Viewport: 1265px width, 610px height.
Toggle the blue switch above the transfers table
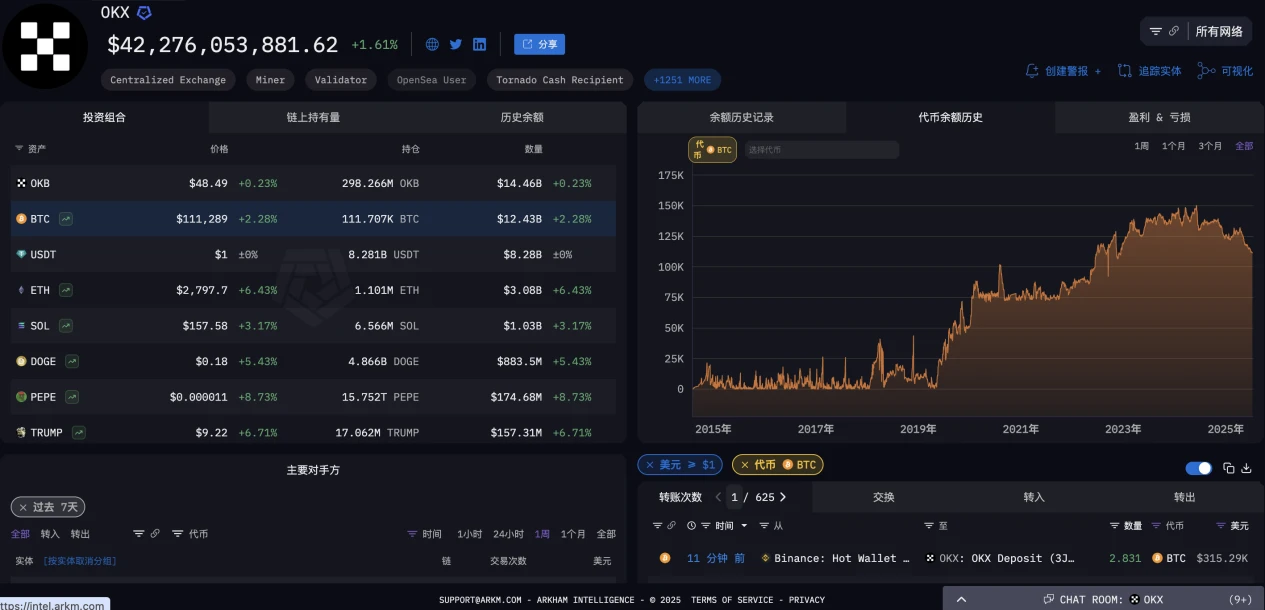pos(1198,468)
